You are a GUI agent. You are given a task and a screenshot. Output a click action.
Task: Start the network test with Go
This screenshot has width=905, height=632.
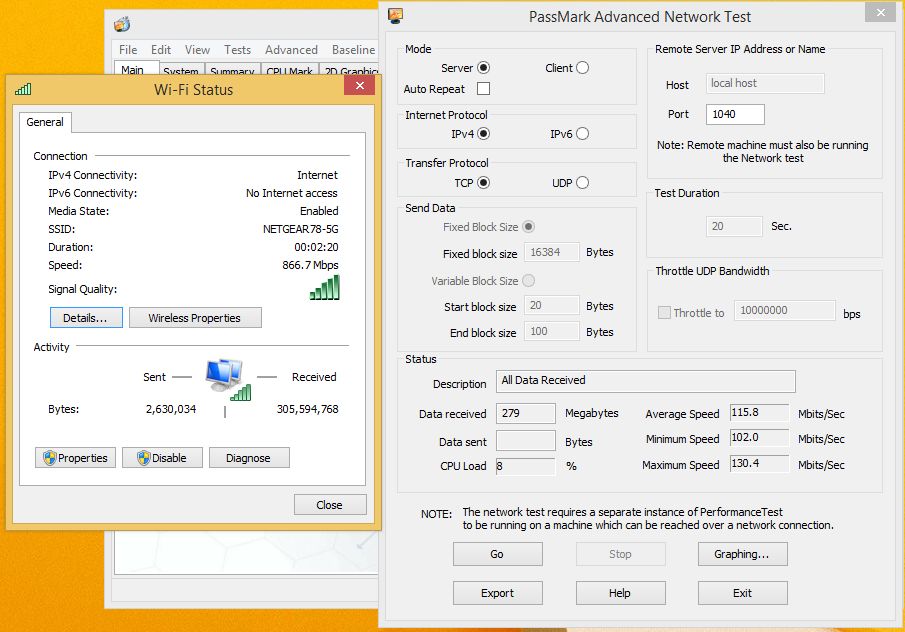tap(498, 554)
